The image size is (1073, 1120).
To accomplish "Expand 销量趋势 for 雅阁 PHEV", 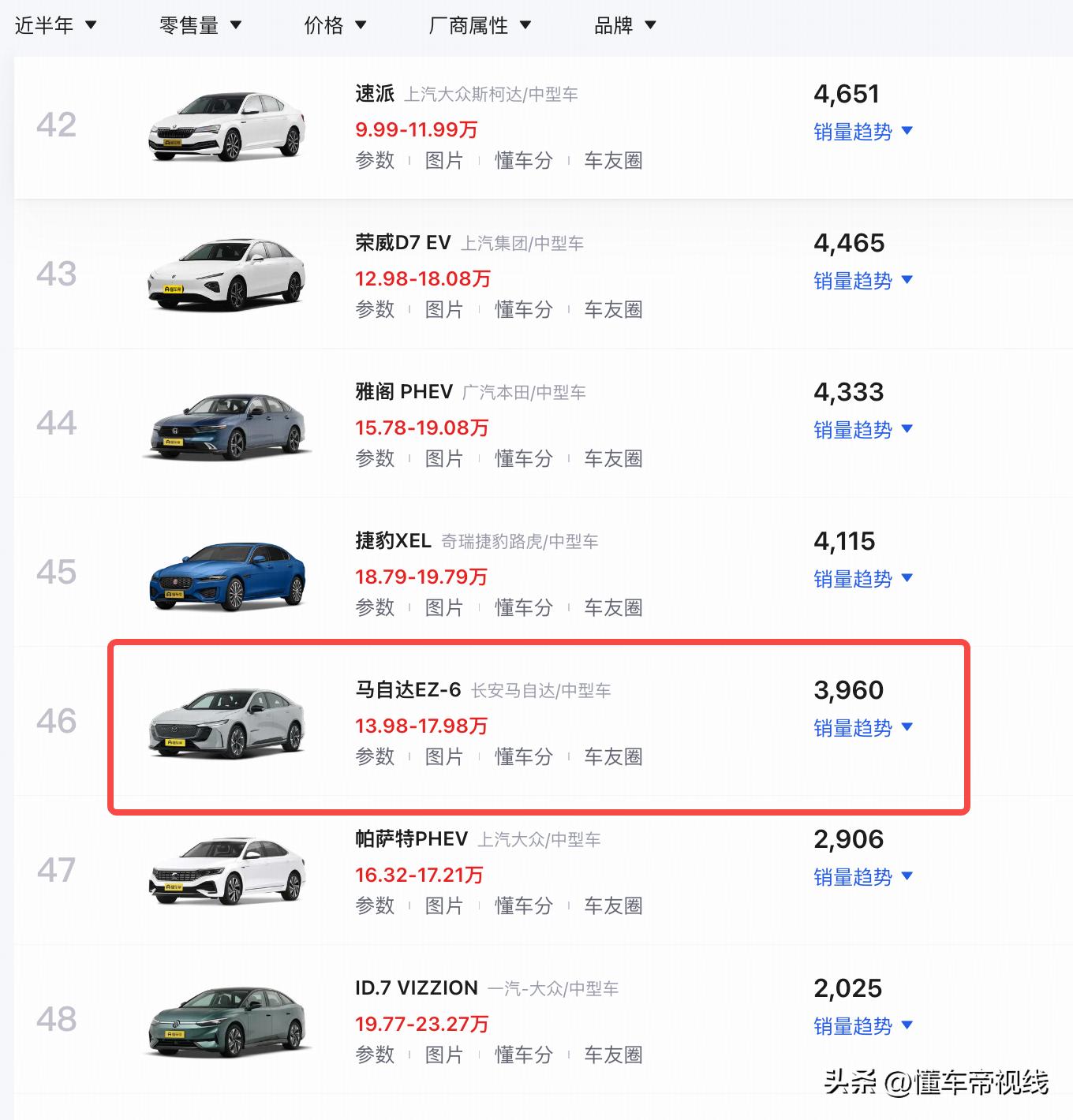I will 863,431.
